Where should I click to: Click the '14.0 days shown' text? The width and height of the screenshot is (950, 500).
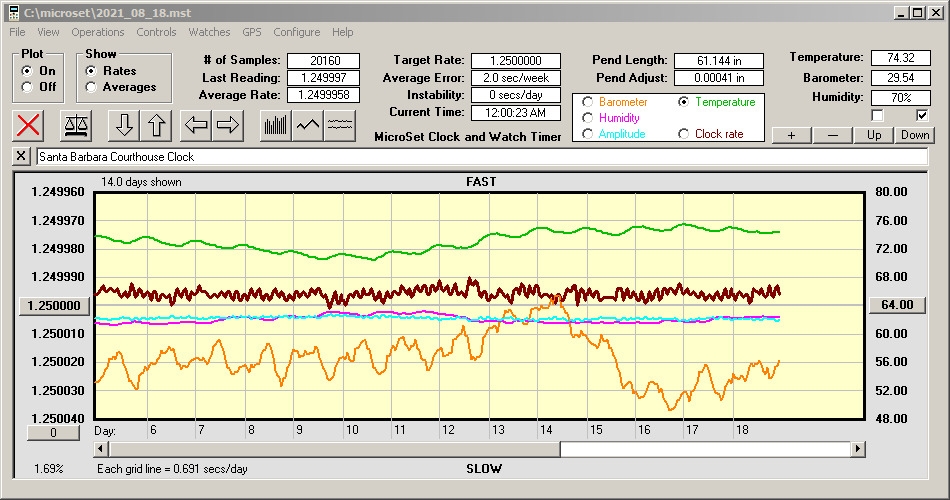click(141, 182)
